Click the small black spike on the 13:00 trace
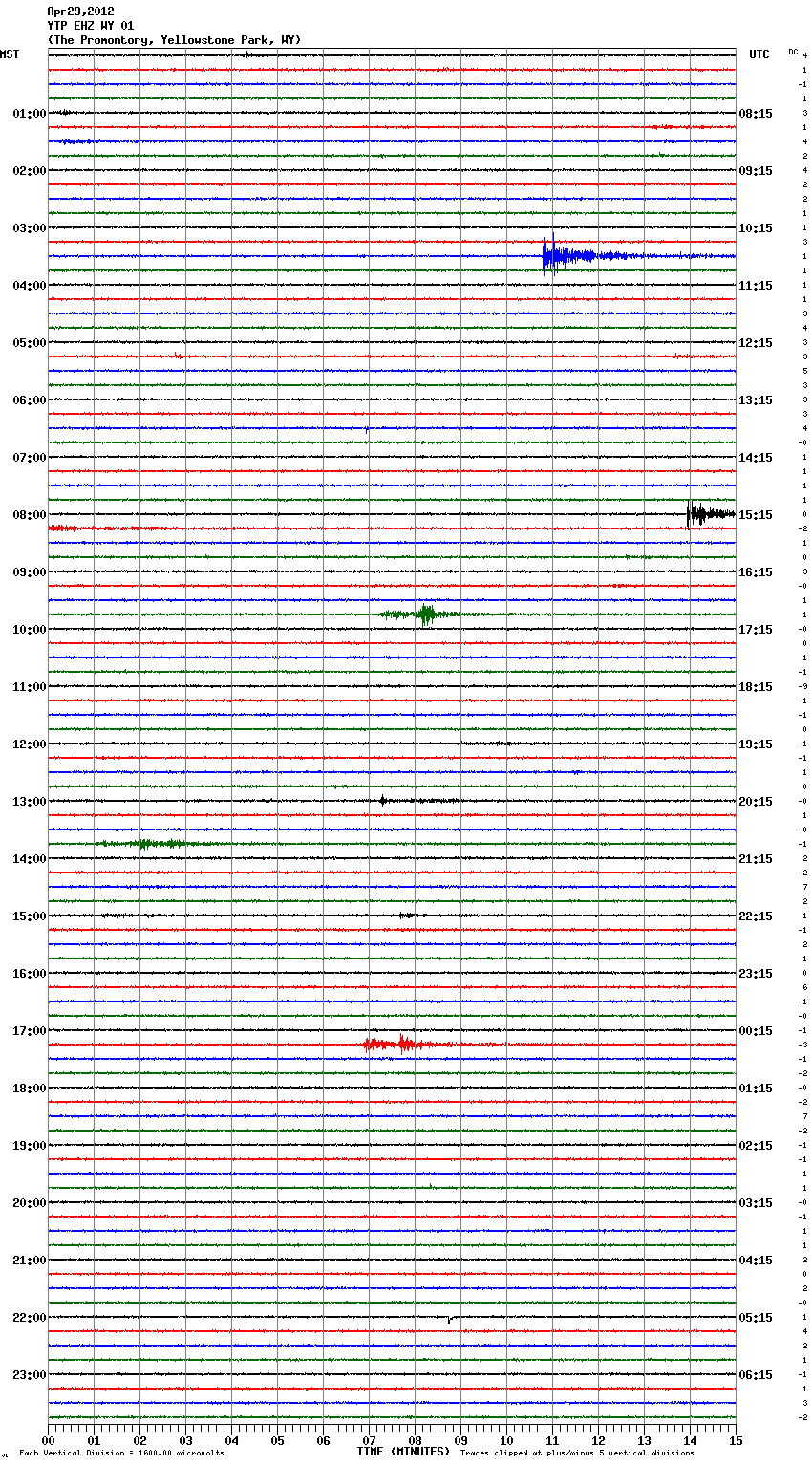Viewport: 812px width, 1466px height. (383, 801)
